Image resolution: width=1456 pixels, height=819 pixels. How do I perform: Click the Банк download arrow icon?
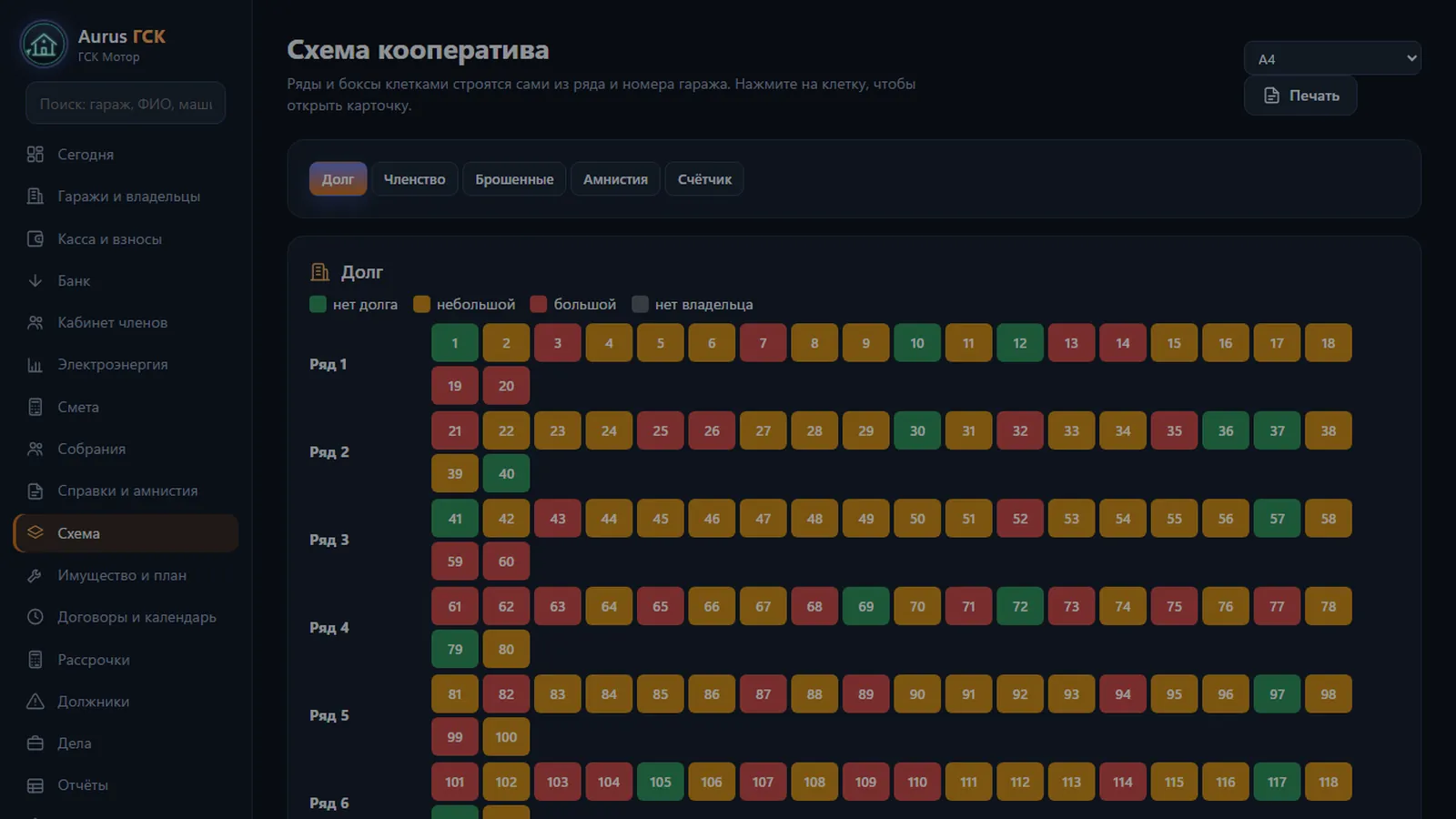[35, 281]
